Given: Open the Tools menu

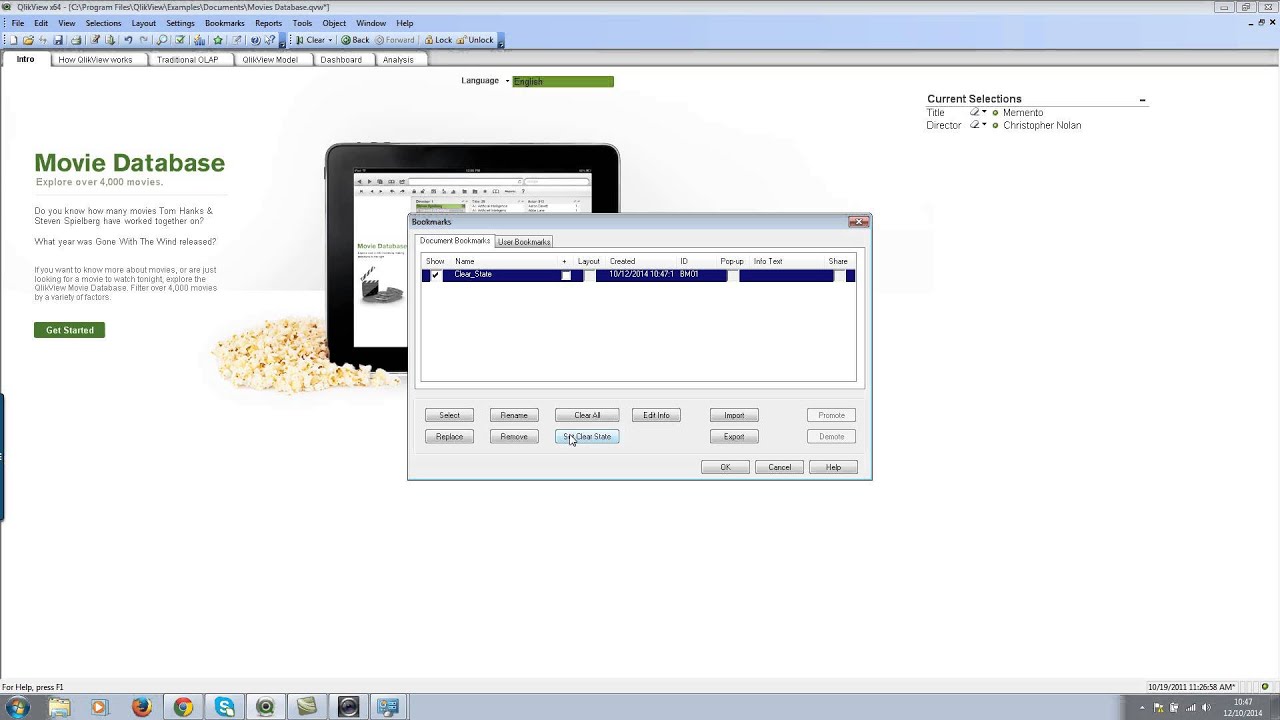Looking at the screenshot, I should point(302,23).
